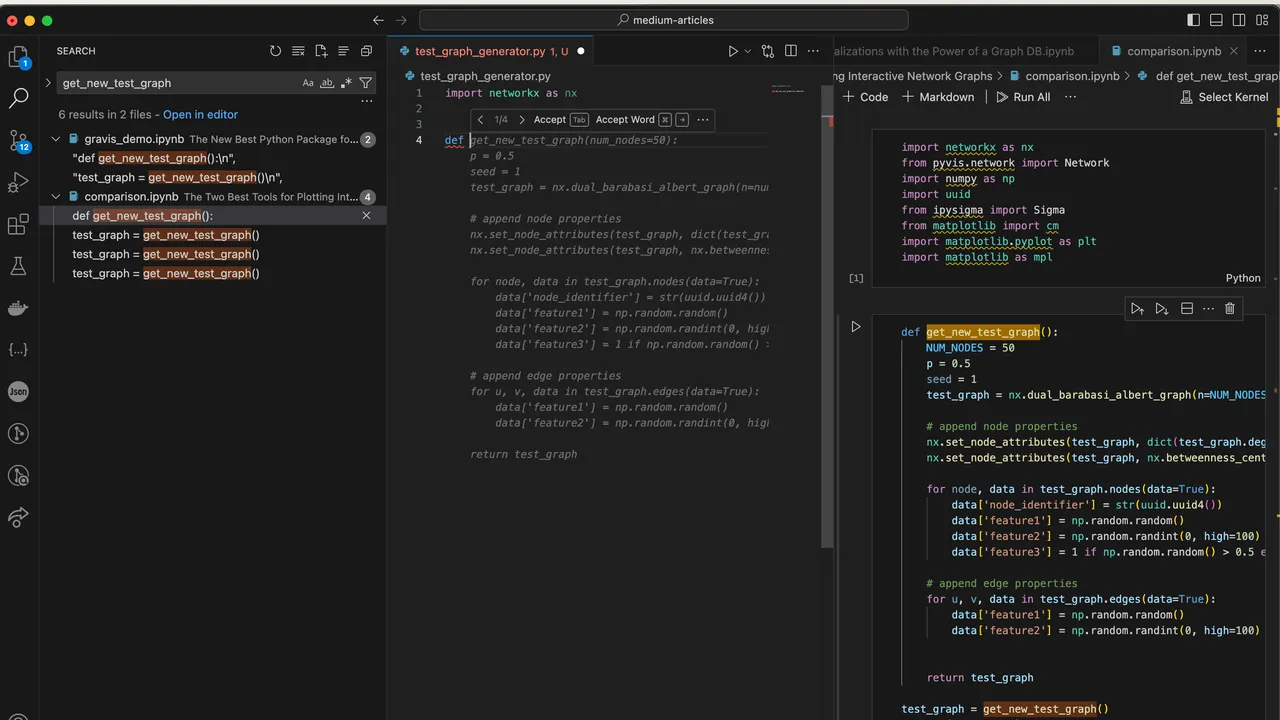Open changes compare icon in editor toolbar
The image size is (1280, 720).
coord(768,51)
